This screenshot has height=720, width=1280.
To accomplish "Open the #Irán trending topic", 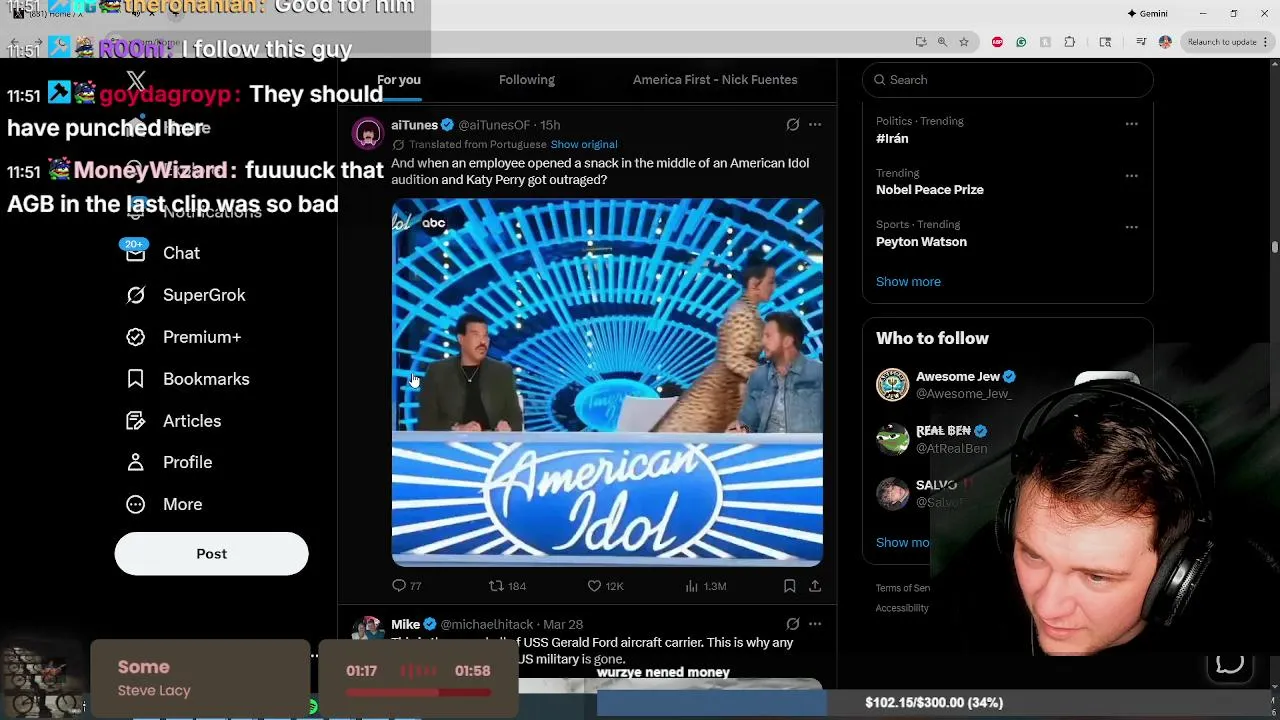I will tap(892, 139).
